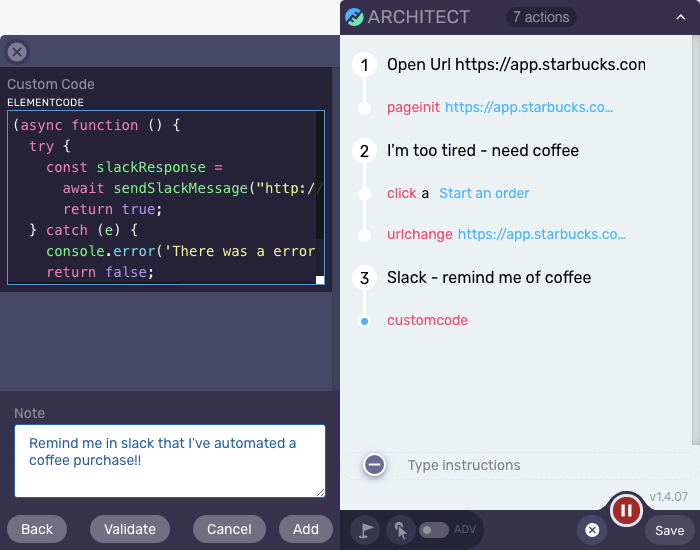This screenshot has width=700, height=550.
Task: Click the Back button
Action: click(37, 529)
